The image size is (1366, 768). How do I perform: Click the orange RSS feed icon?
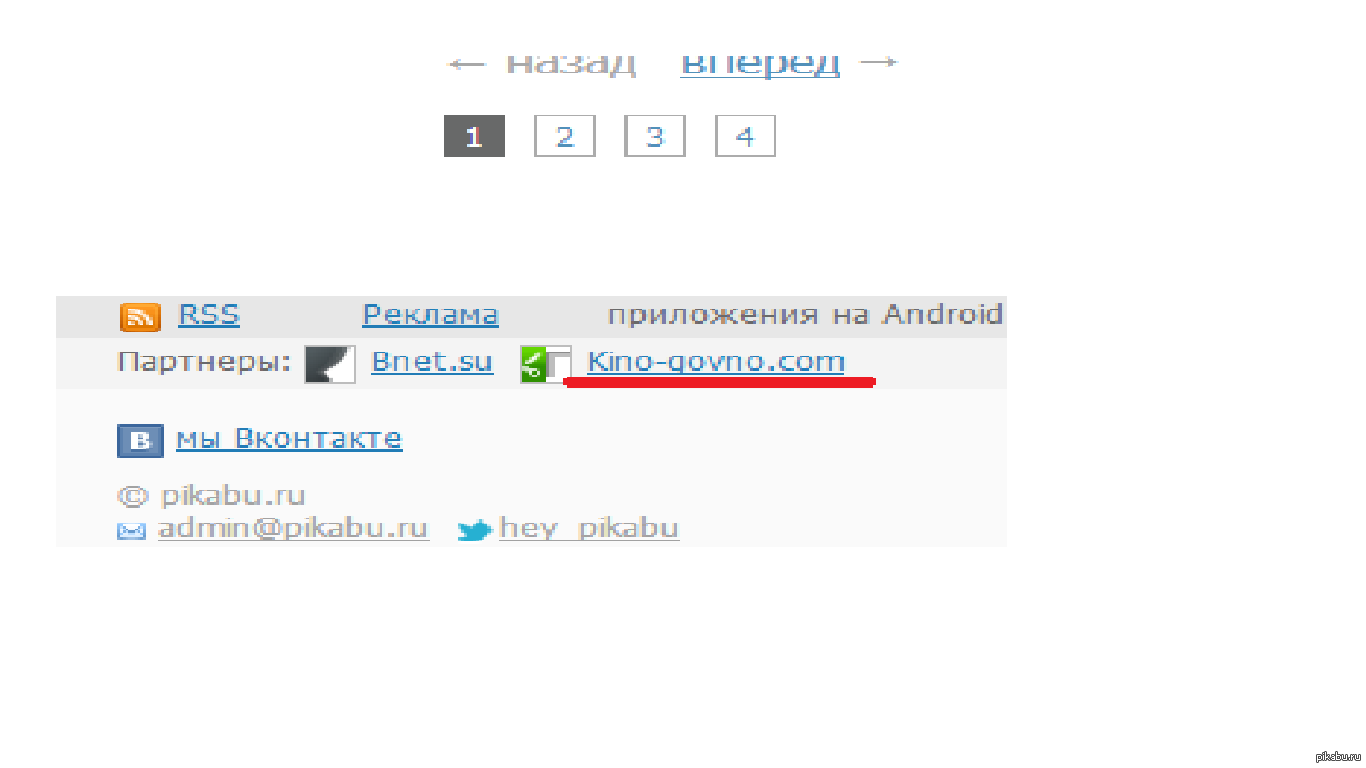140,317
